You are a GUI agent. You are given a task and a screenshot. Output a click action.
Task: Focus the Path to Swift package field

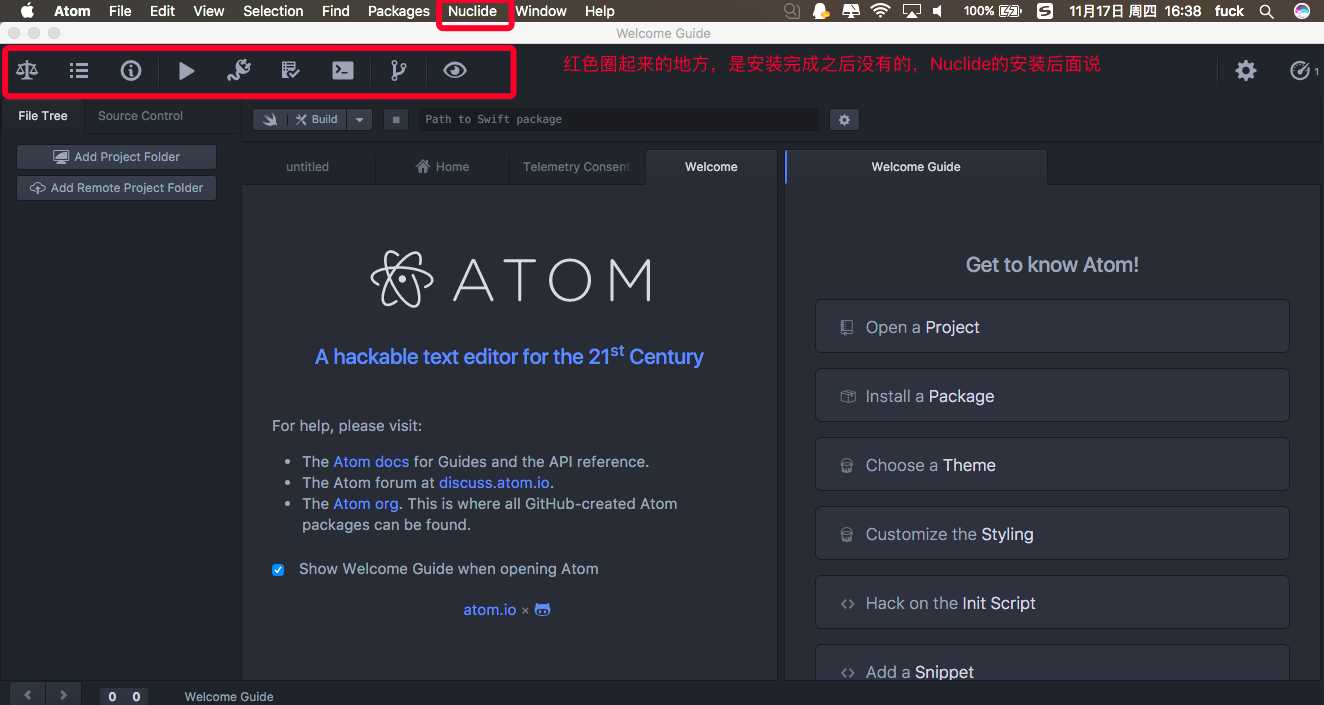click(x=617, y=119)
